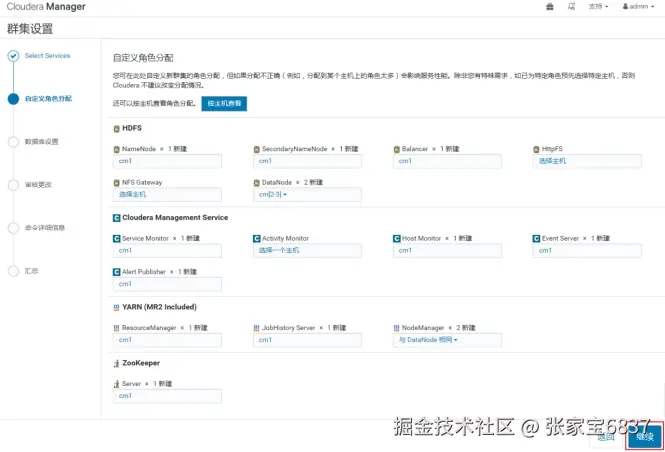Open the 支持 menu
This screenshot has height=452, width=665.
tap(598, 6)
